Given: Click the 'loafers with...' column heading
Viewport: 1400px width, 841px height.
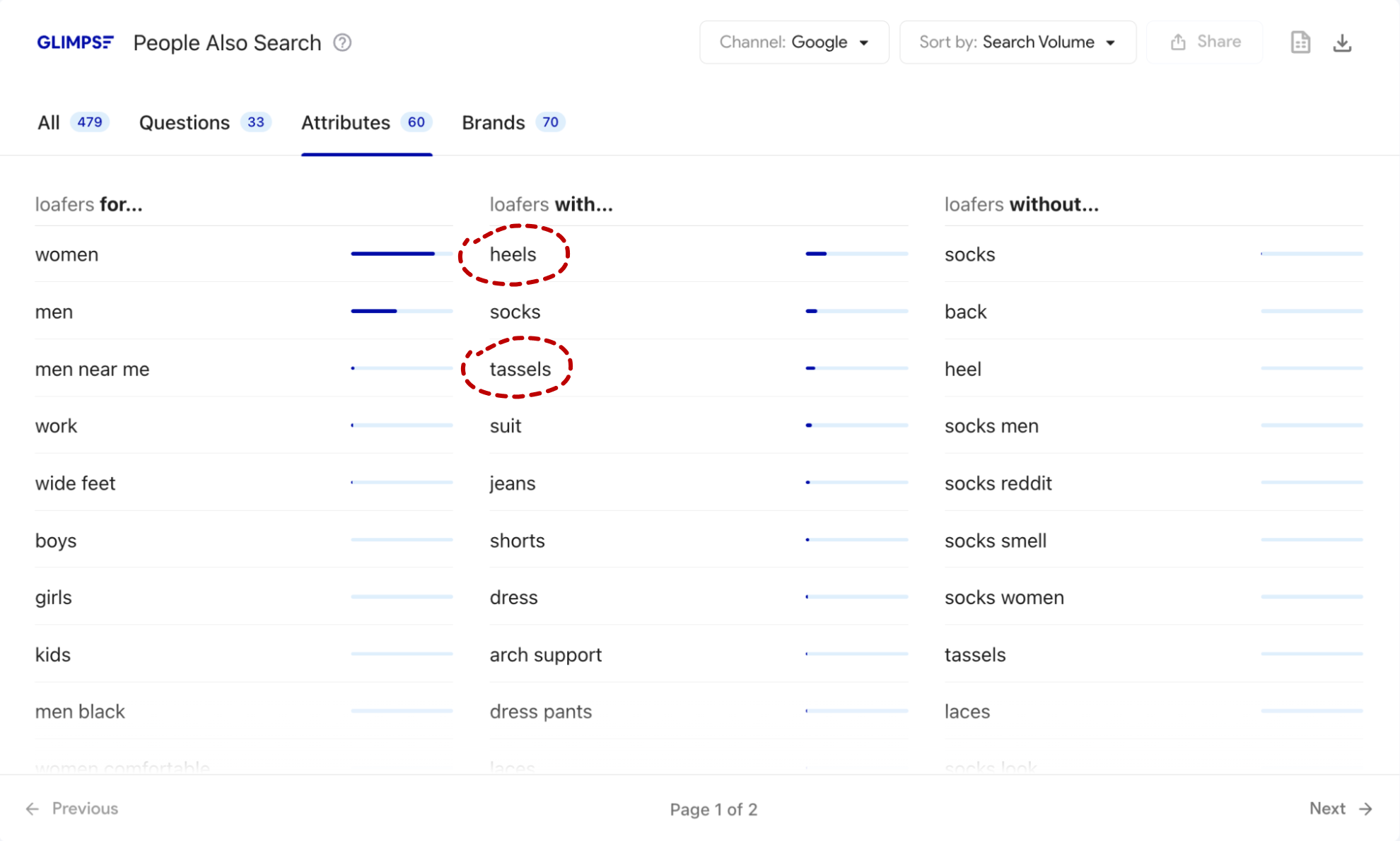Looking at the screenshot, I should click(x=552, y=204).
